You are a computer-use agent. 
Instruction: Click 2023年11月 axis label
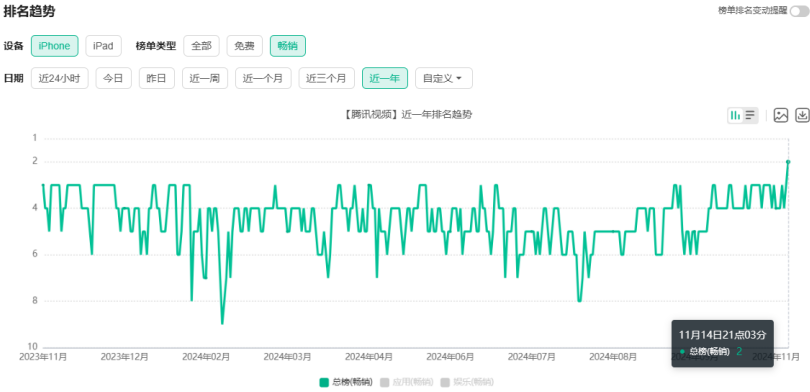click(43, 357)
